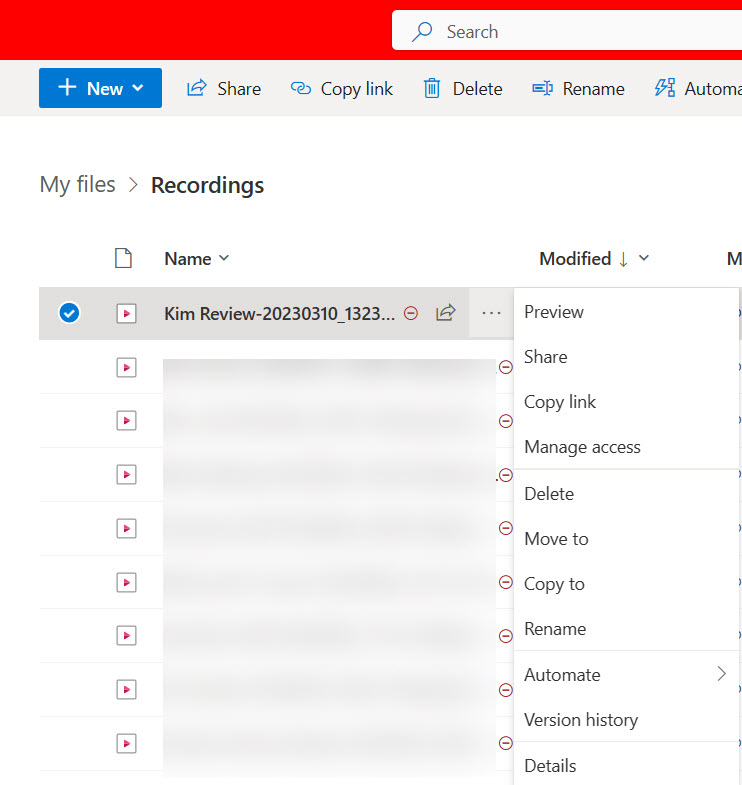Click the video icon in the third file row
This screenshot has width=742, height=785.
[x=126, y=421]
